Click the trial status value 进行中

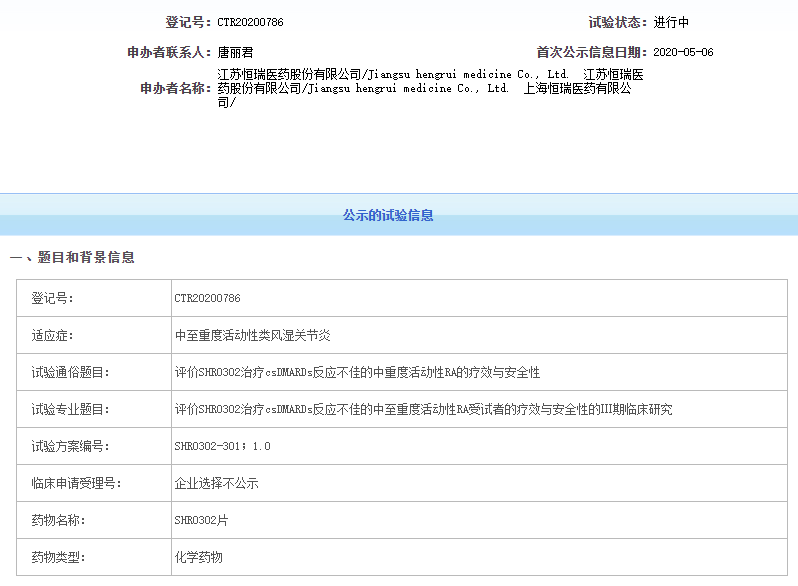point(671,22)
